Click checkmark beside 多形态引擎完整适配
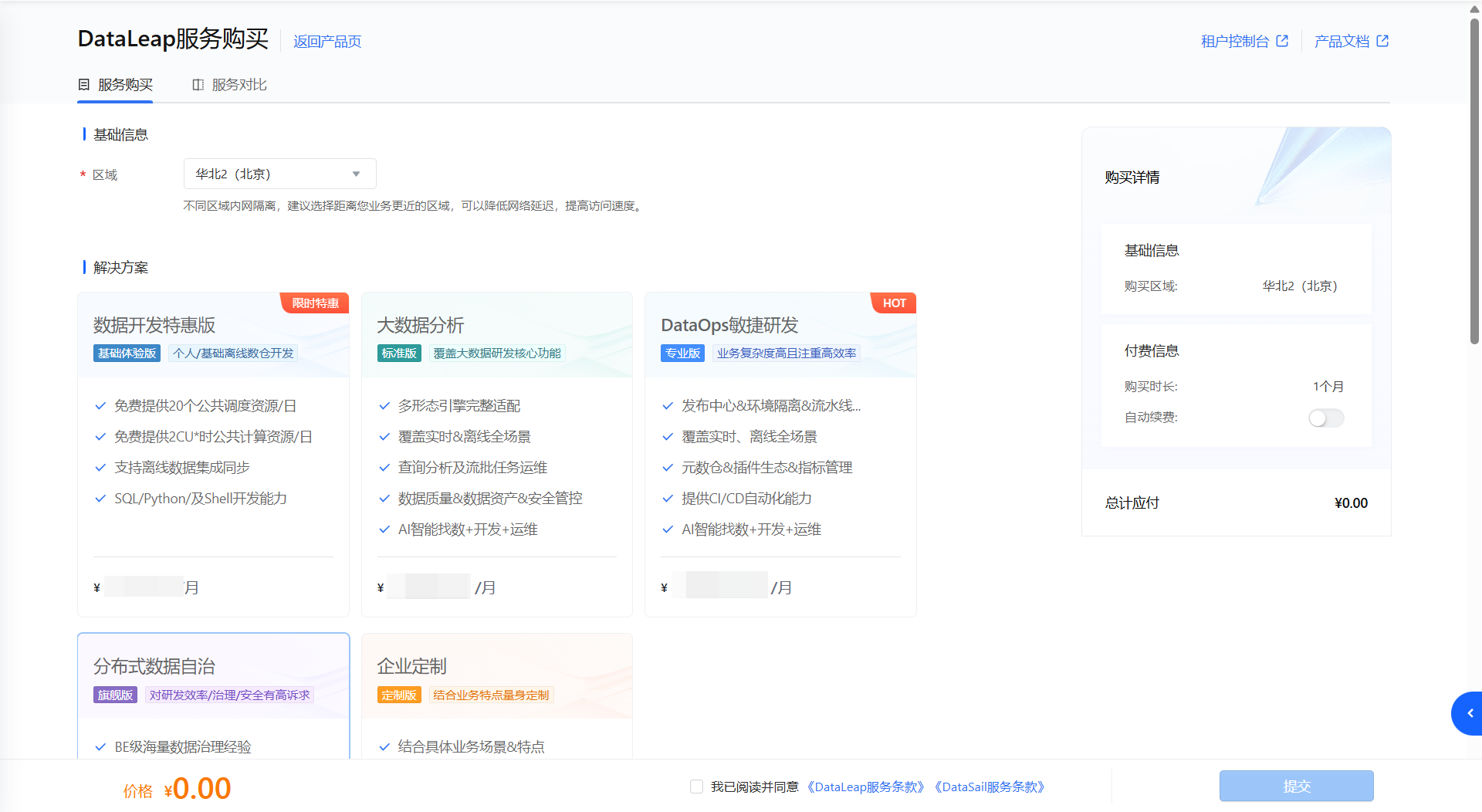Image resolution: width=1482 pixels, height=812 pixels. 384,406
